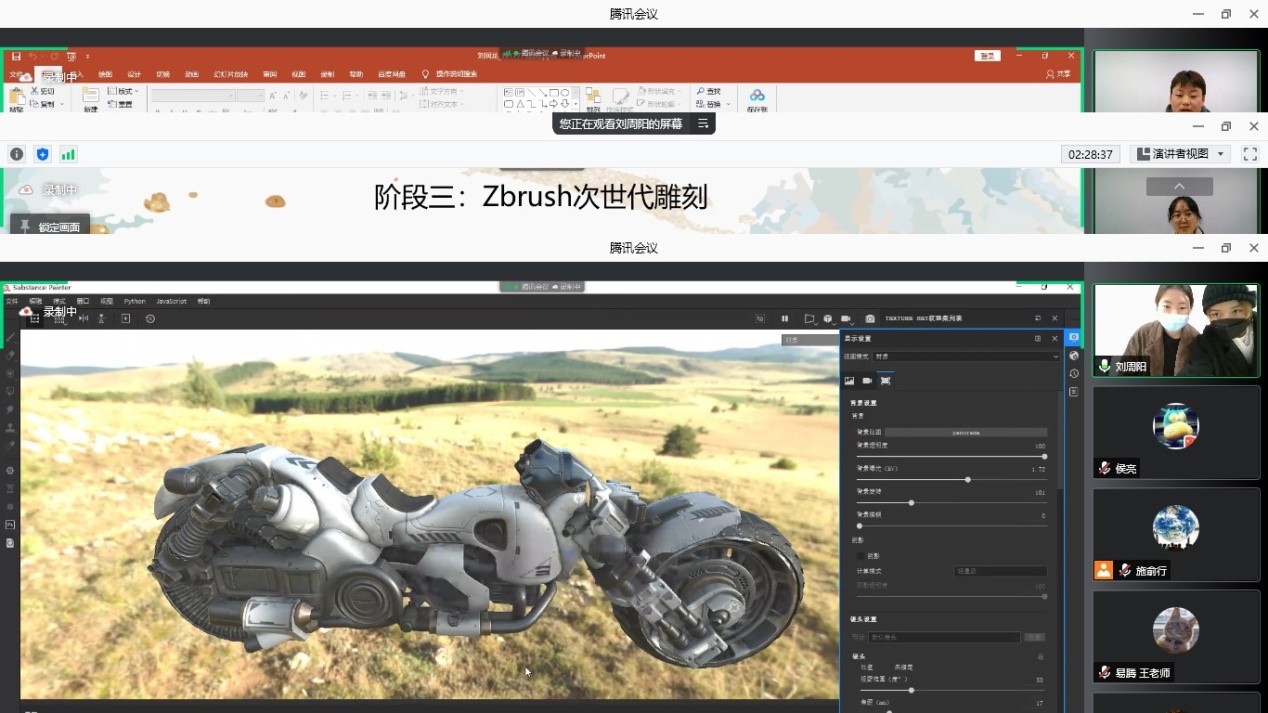Click the camera screenshot icon in viewport toolbar
The image size is (1268, 713).
tap(870, 319)
